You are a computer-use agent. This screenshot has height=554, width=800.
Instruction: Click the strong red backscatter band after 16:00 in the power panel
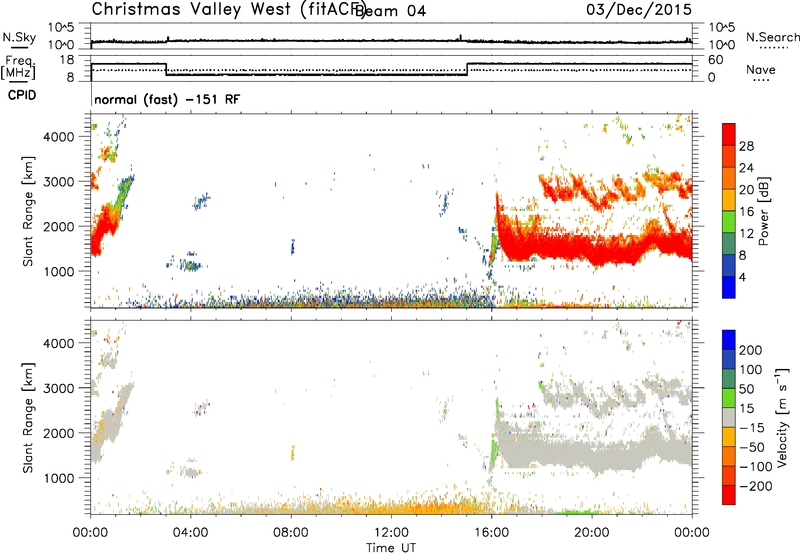pyautogui.click(x=594, y=246)
